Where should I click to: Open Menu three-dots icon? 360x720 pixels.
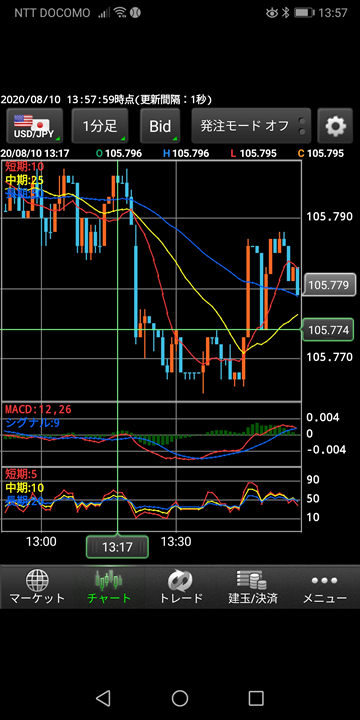click(324, 580)
